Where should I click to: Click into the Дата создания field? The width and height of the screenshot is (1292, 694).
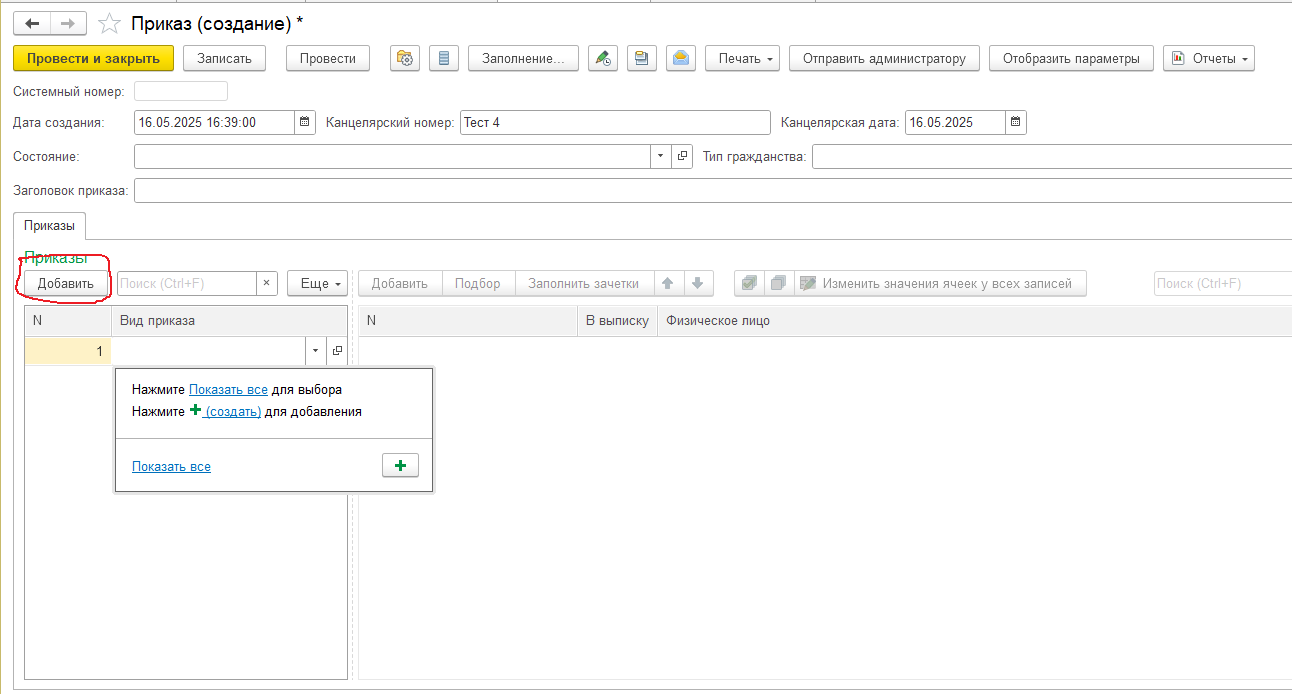(214, 123)
